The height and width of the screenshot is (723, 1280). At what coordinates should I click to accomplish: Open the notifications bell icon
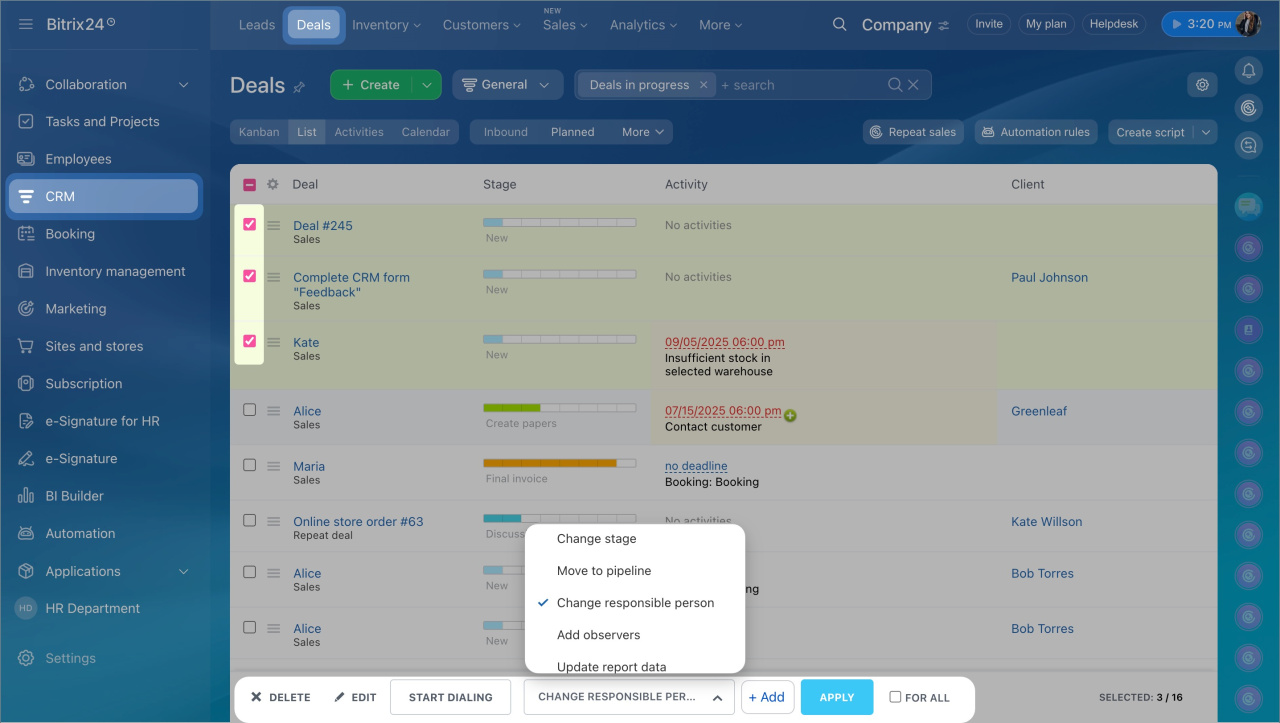(1248, 70)
